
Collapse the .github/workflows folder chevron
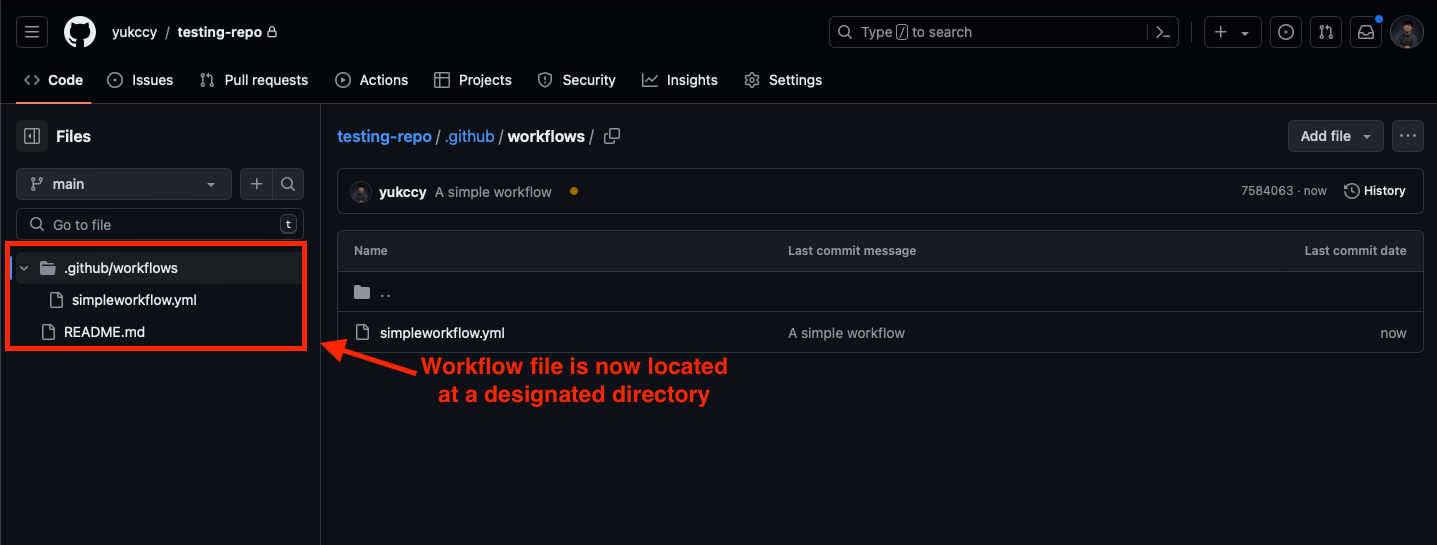point(24,268)
